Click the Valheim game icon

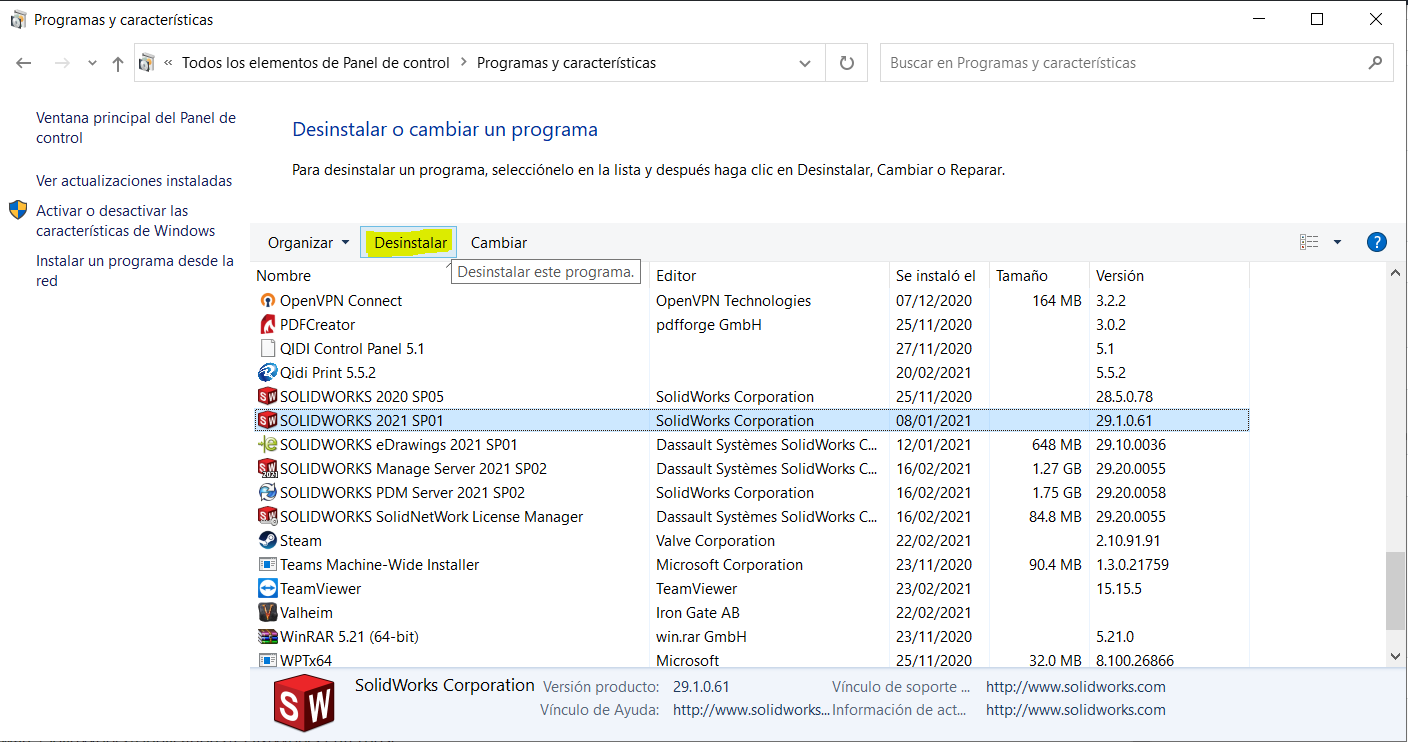pos(267,613)
